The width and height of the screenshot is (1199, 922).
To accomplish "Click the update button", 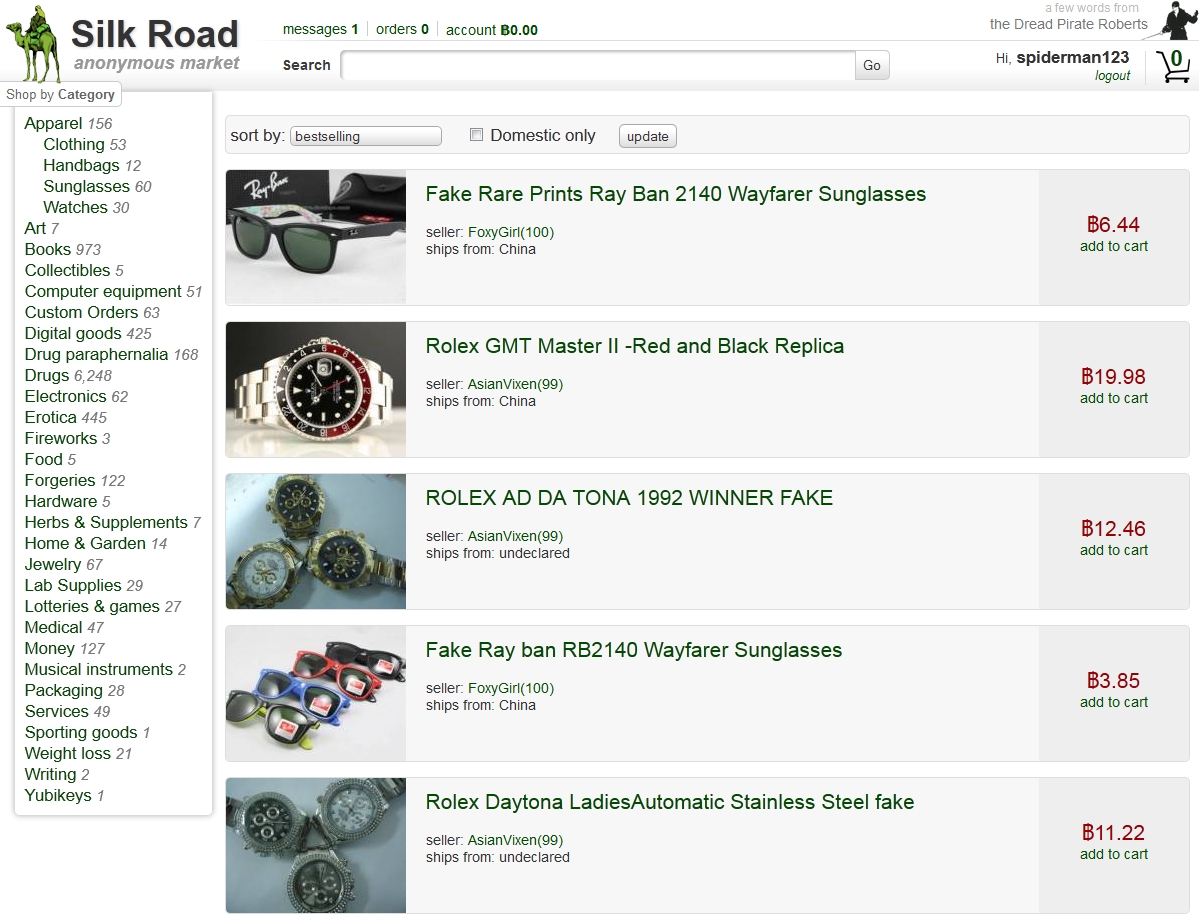I will tap(648, 136).
